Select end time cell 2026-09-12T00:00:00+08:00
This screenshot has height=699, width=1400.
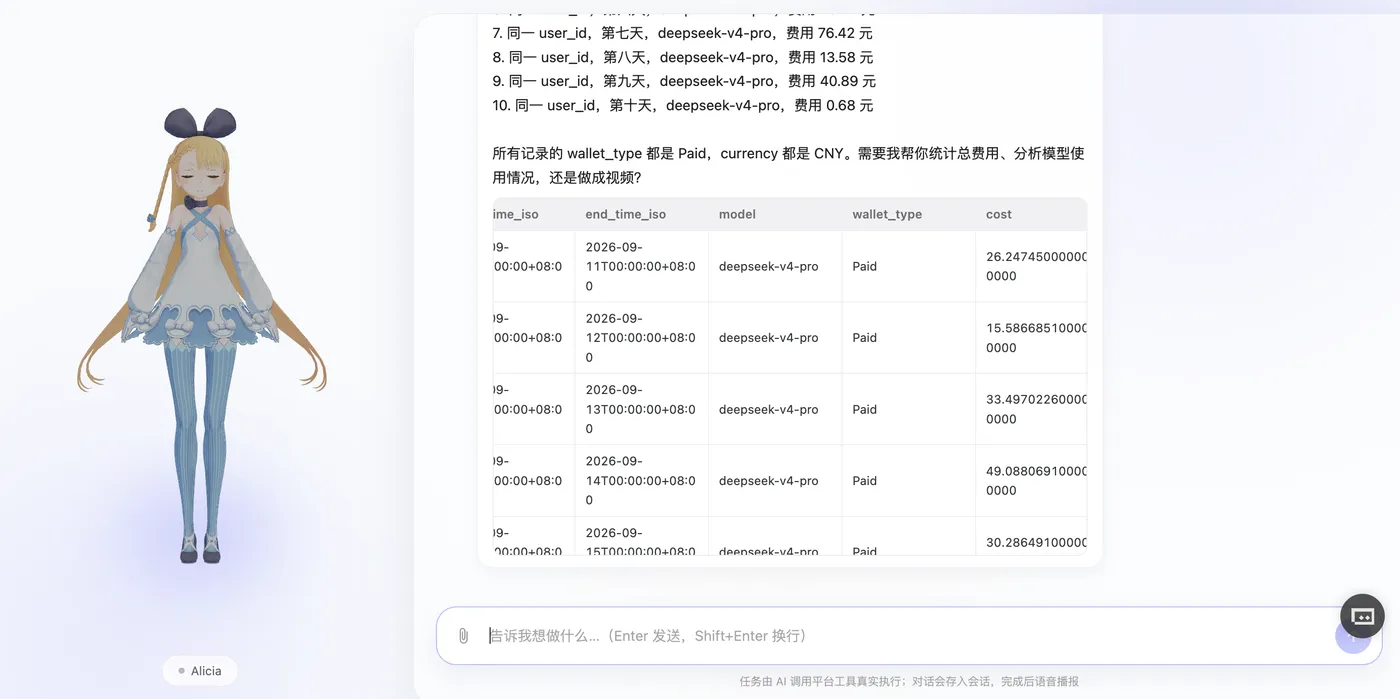point(640,338)
